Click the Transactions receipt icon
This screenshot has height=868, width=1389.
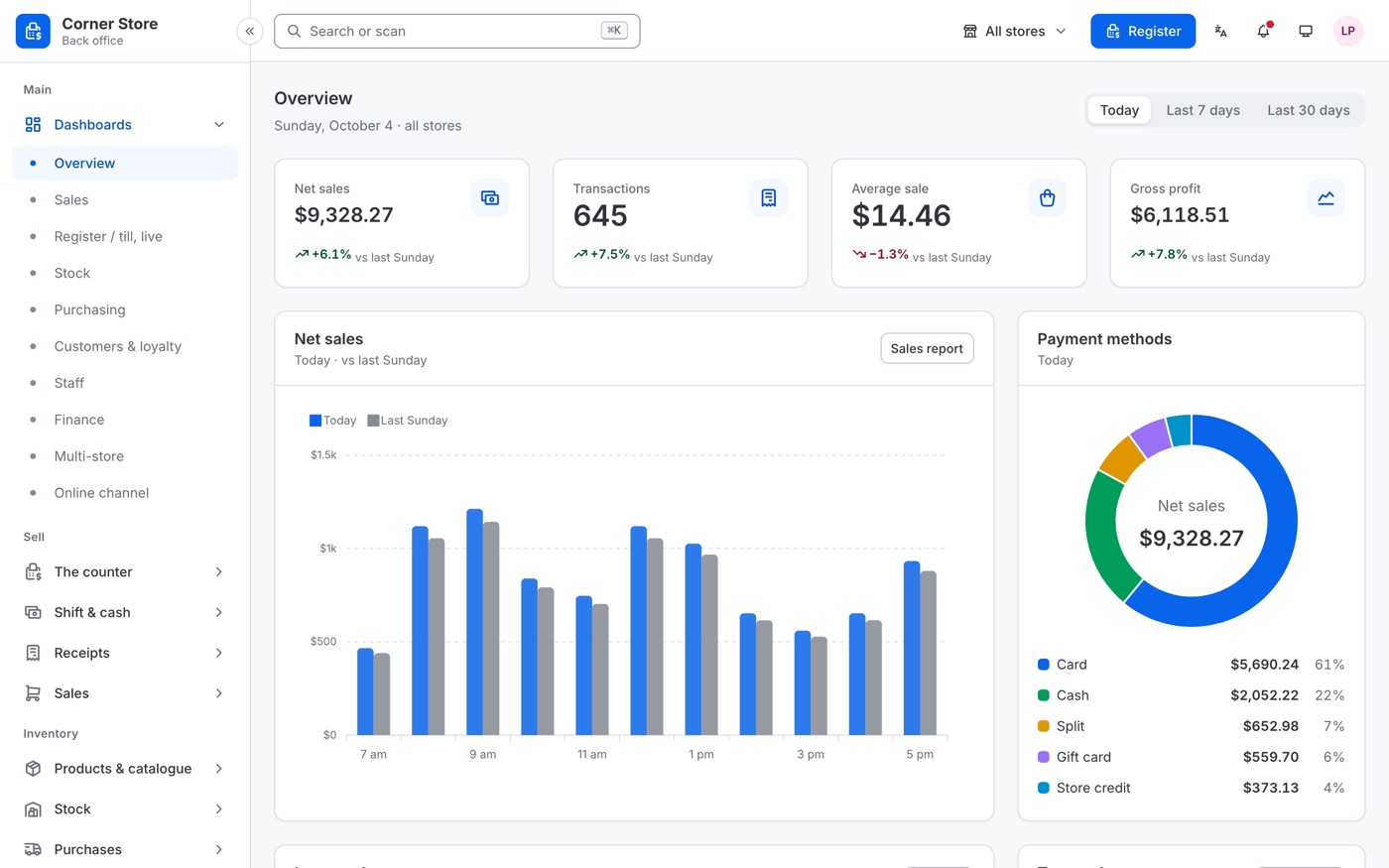pyautogui.click(x=769, y=198)
